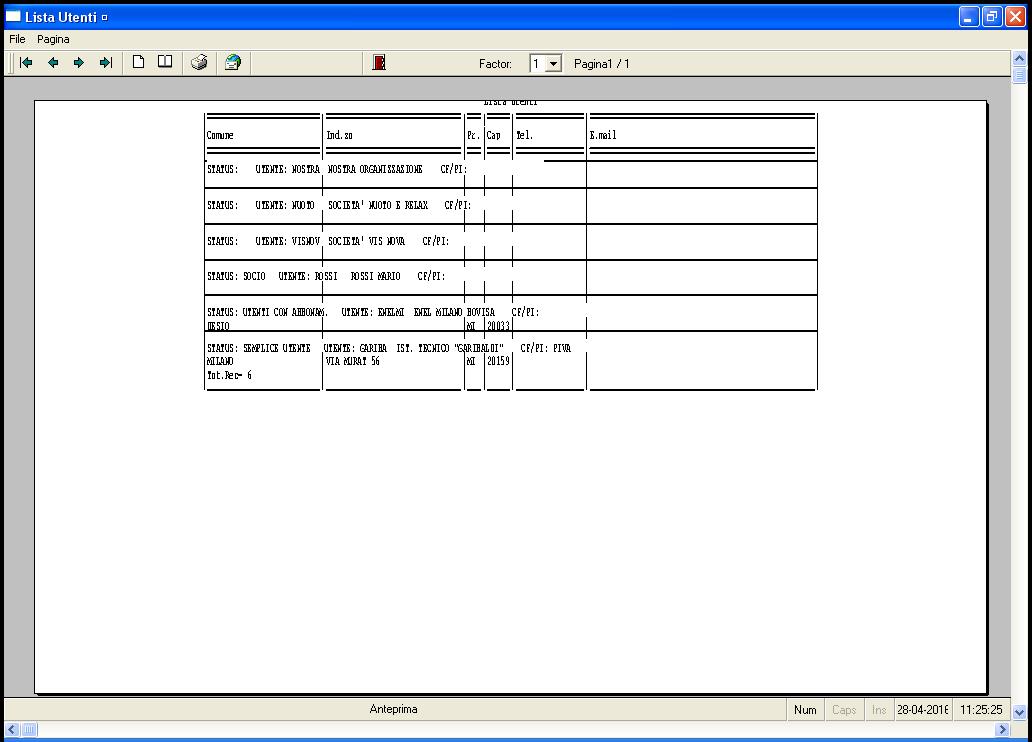Click the "Num" status bar indicator

click(805, 710)
